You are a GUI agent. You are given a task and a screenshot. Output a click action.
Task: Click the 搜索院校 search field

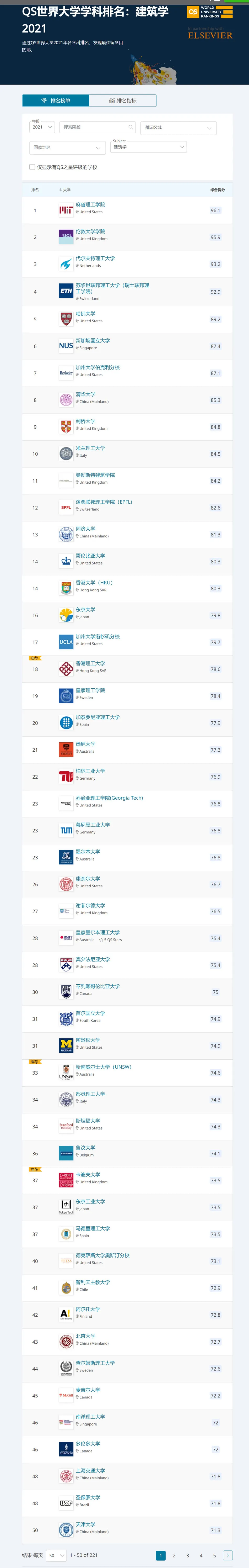click(98, 127)
